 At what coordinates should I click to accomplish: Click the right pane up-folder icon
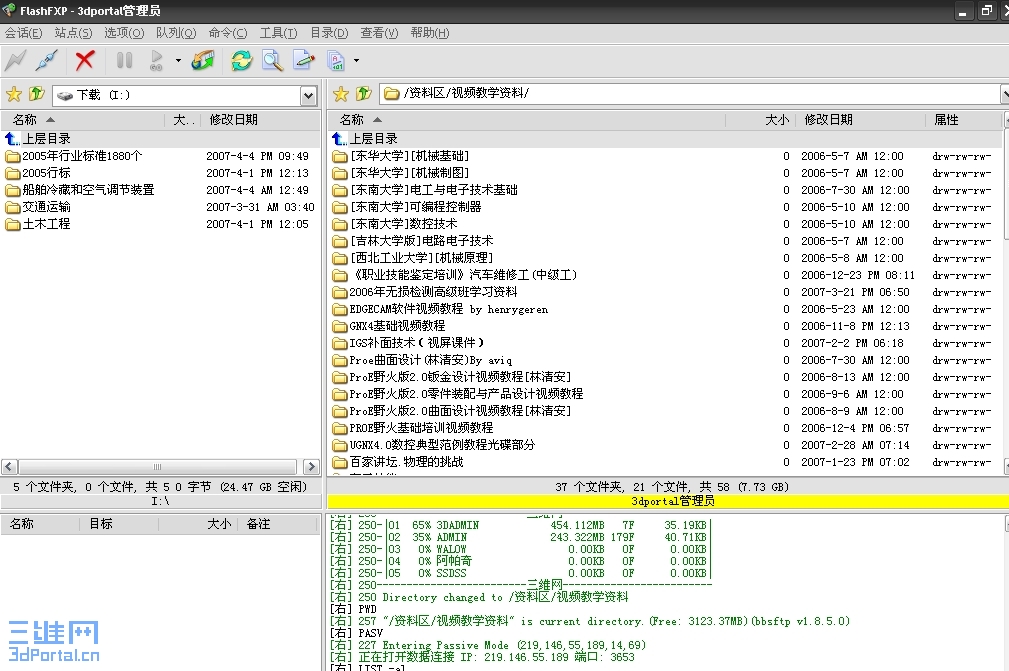coord(364,95)
